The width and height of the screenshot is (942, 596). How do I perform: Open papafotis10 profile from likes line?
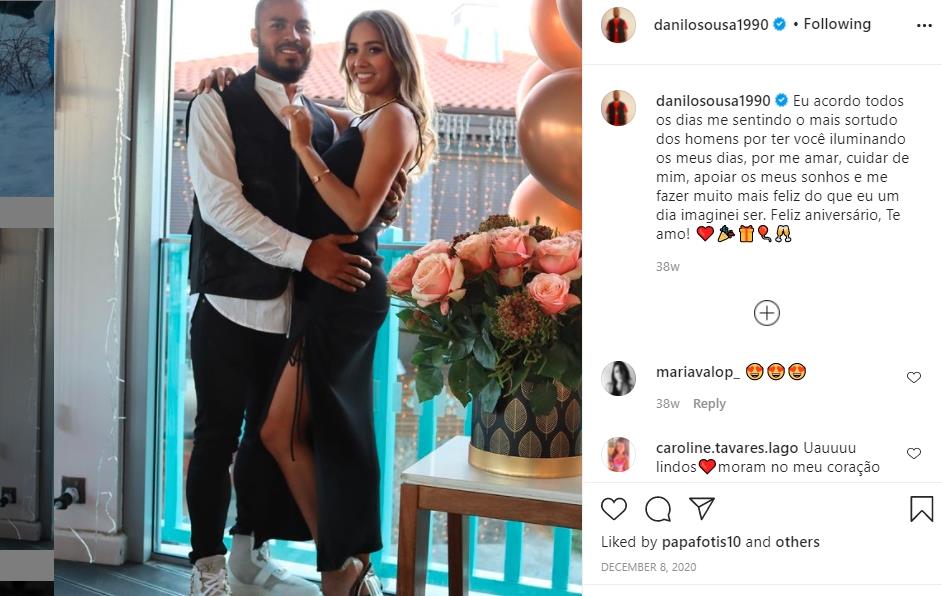point(701,542)
